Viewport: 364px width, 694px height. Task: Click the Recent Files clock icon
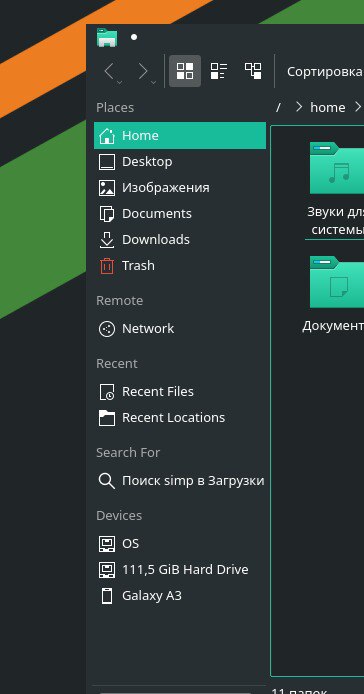click(x=107, y=392)
